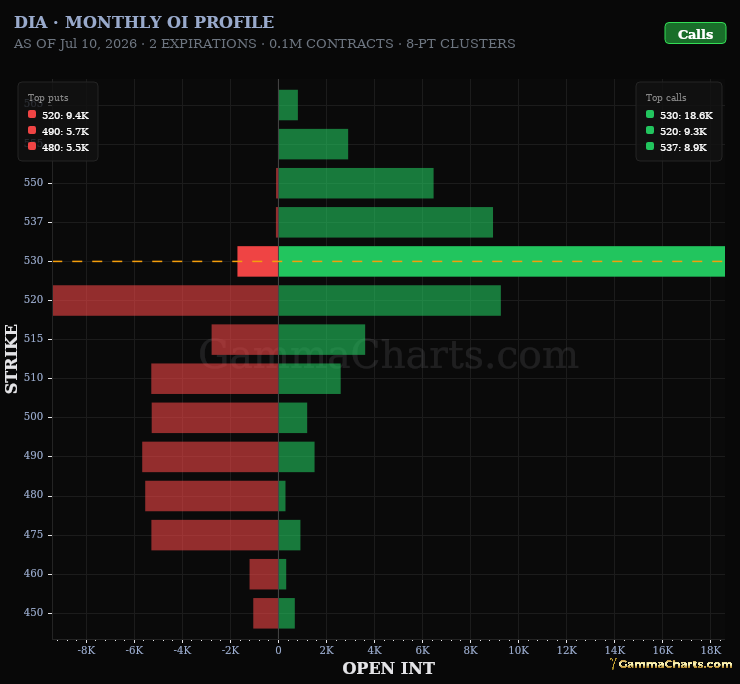Viewport: 740px width, 684px height.
Task: Click the 'Top puts' legend heading
Action: 48,98
